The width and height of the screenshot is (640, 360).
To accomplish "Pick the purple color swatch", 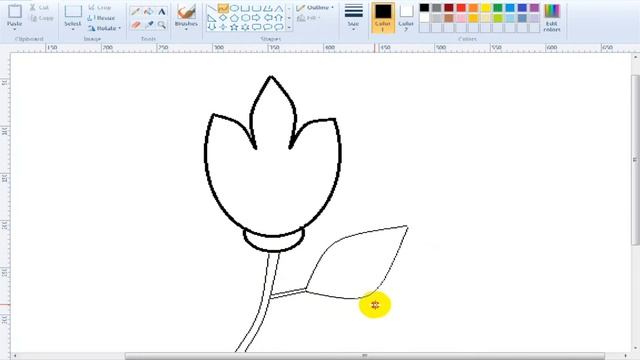I will (x=534, y=8).
